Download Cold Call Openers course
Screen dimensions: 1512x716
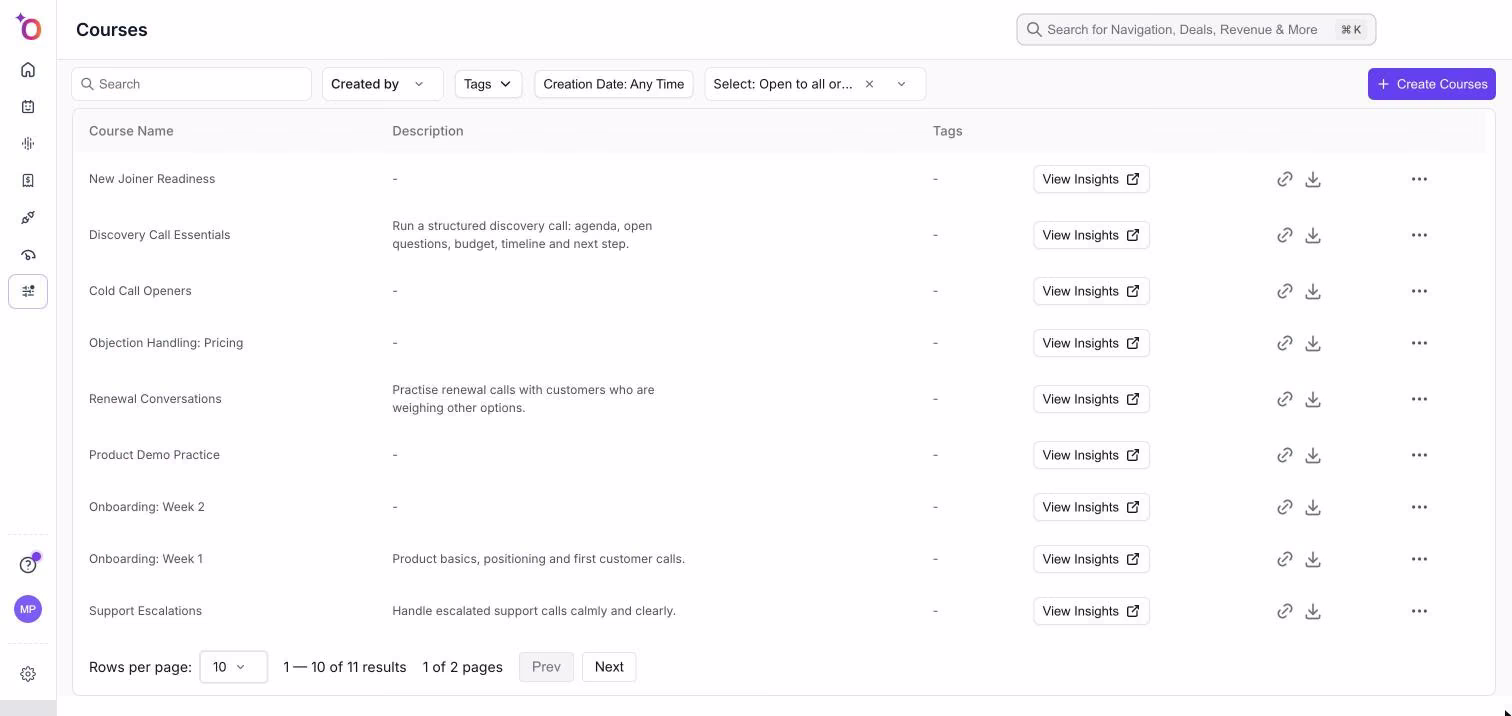pyautogui.click(x=1313, y=291)
